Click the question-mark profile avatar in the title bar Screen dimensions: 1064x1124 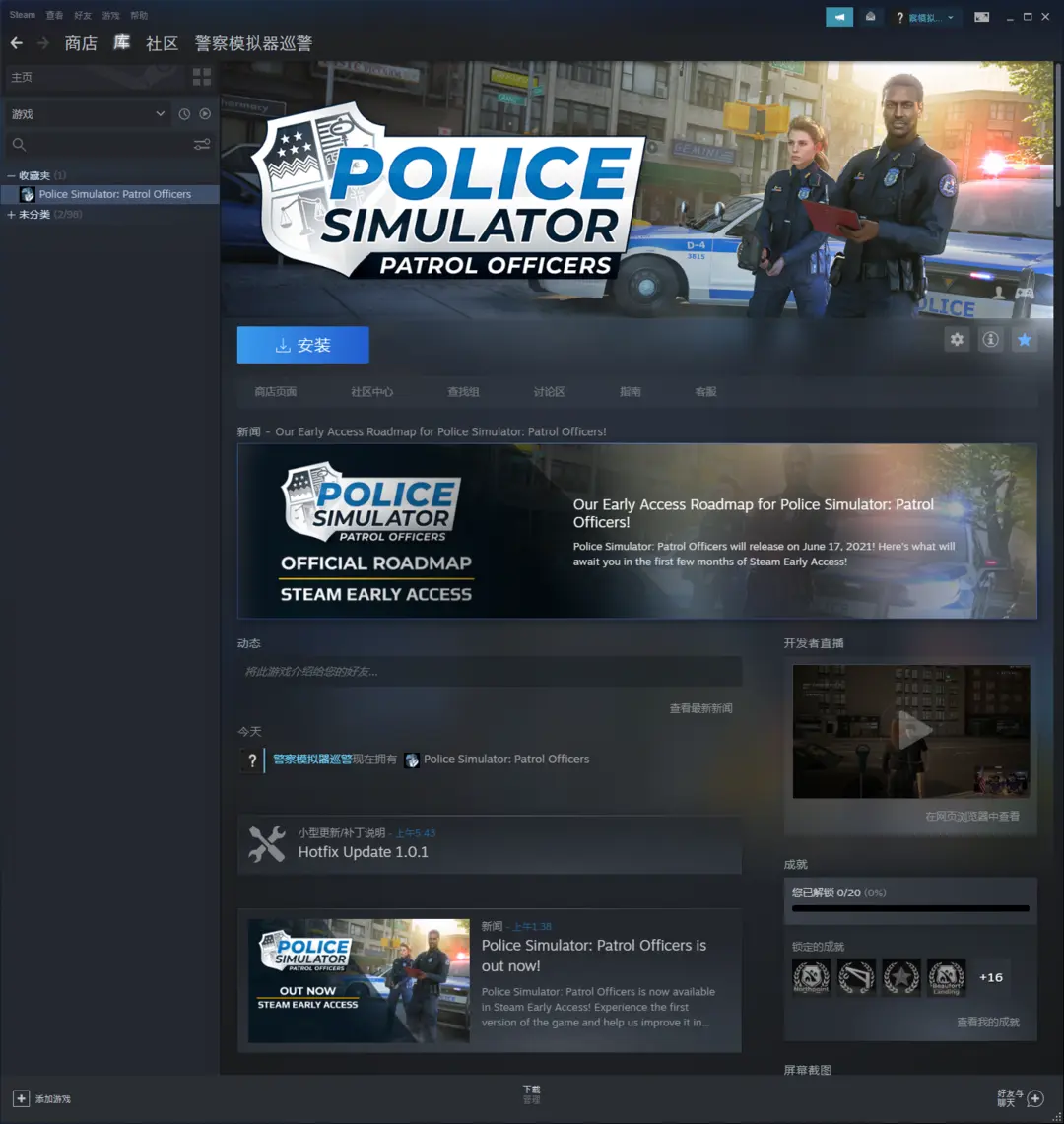click(x=899, y=17)
